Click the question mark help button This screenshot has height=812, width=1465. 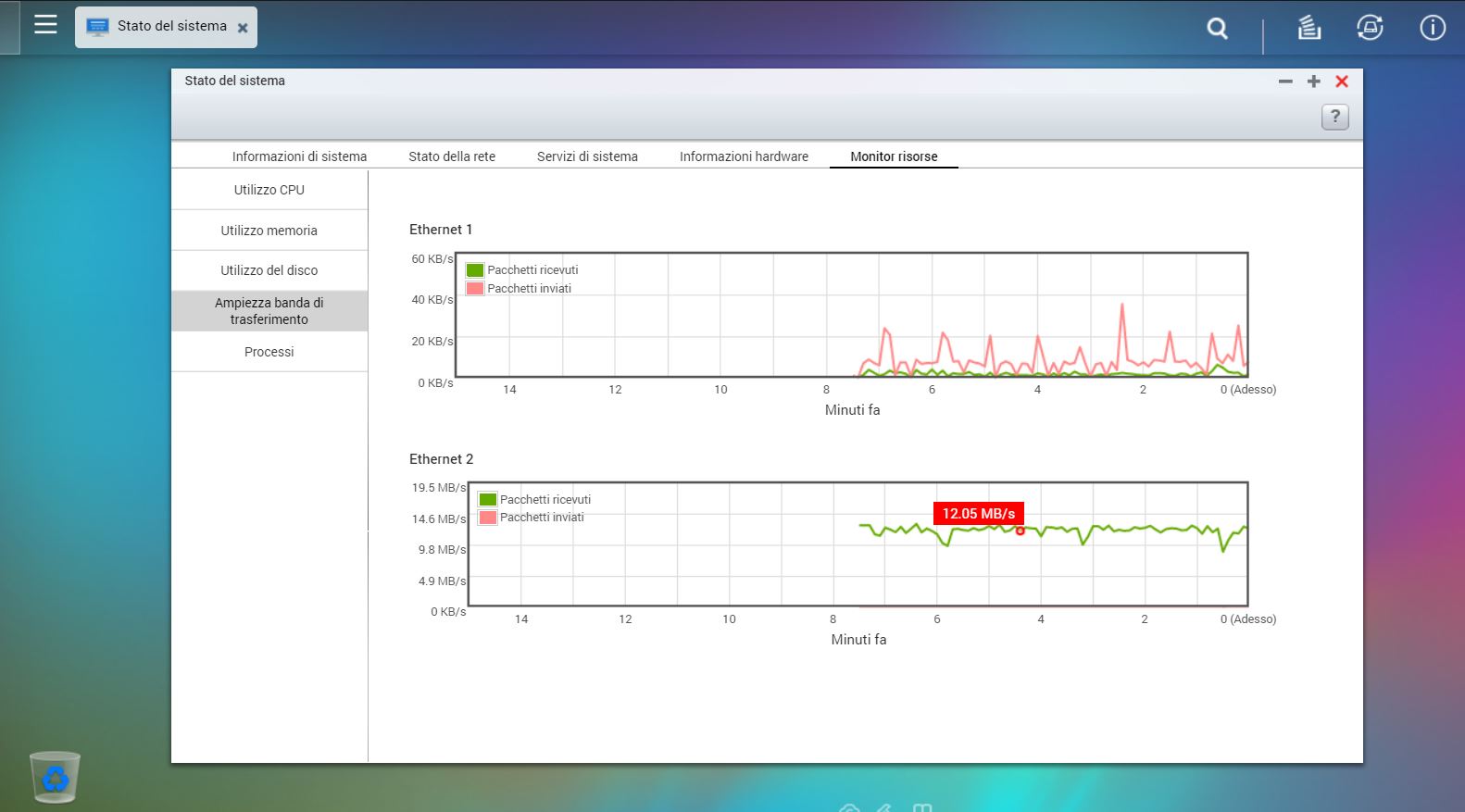tap(1334, 117)
